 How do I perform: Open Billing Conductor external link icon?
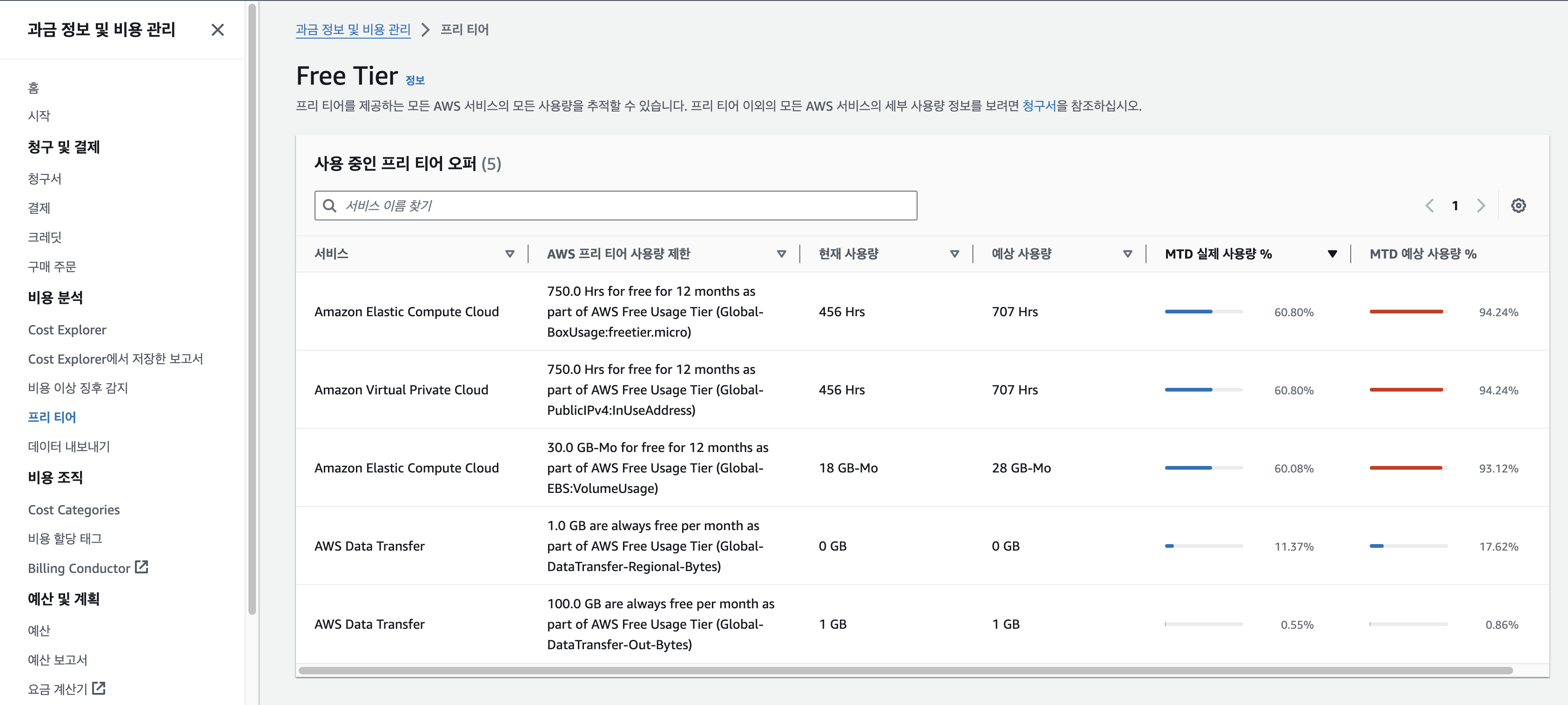tap(142, 567)
